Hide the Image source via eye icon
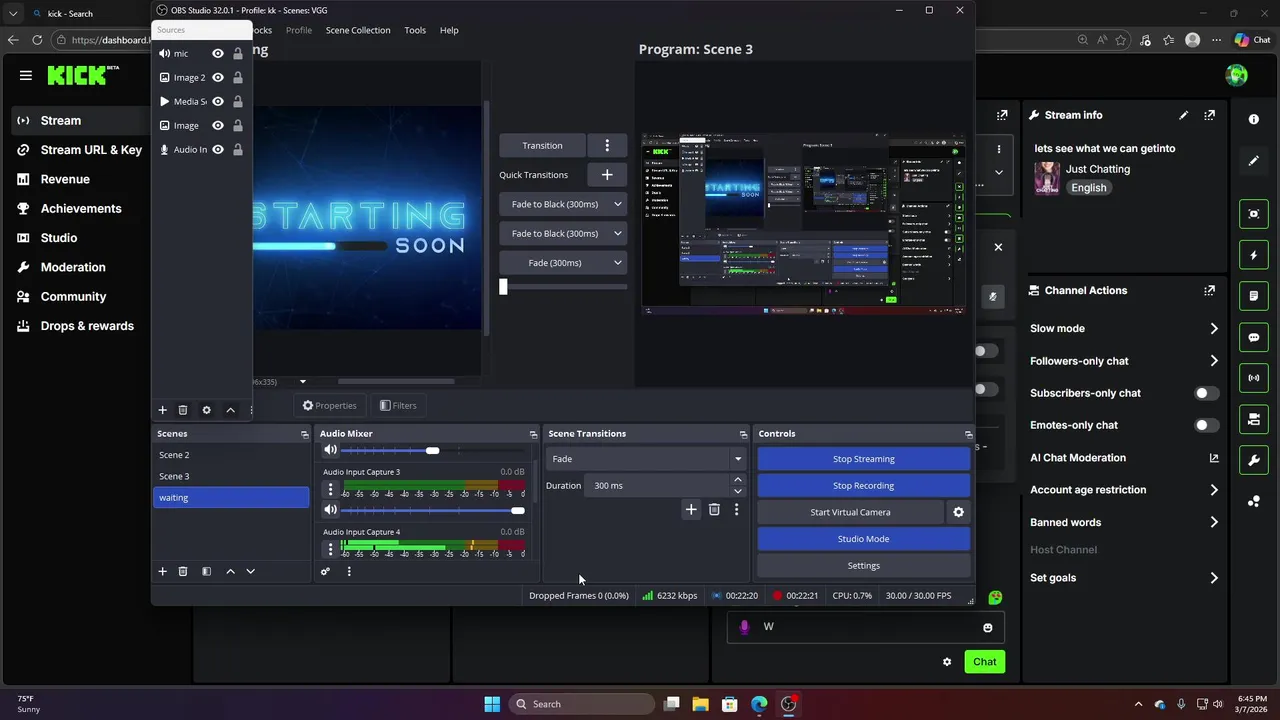 217,125
